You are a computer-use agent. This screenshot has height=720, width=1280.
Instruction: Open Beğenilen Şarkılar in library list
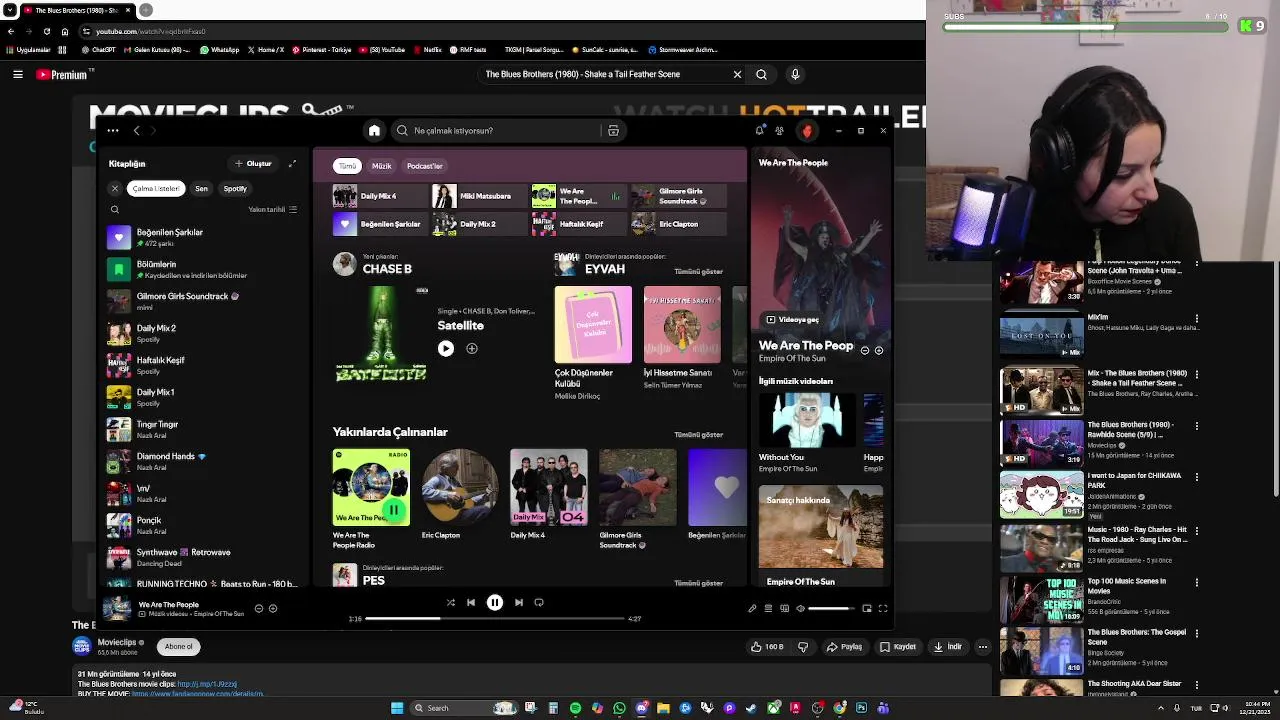click(203, 237)
